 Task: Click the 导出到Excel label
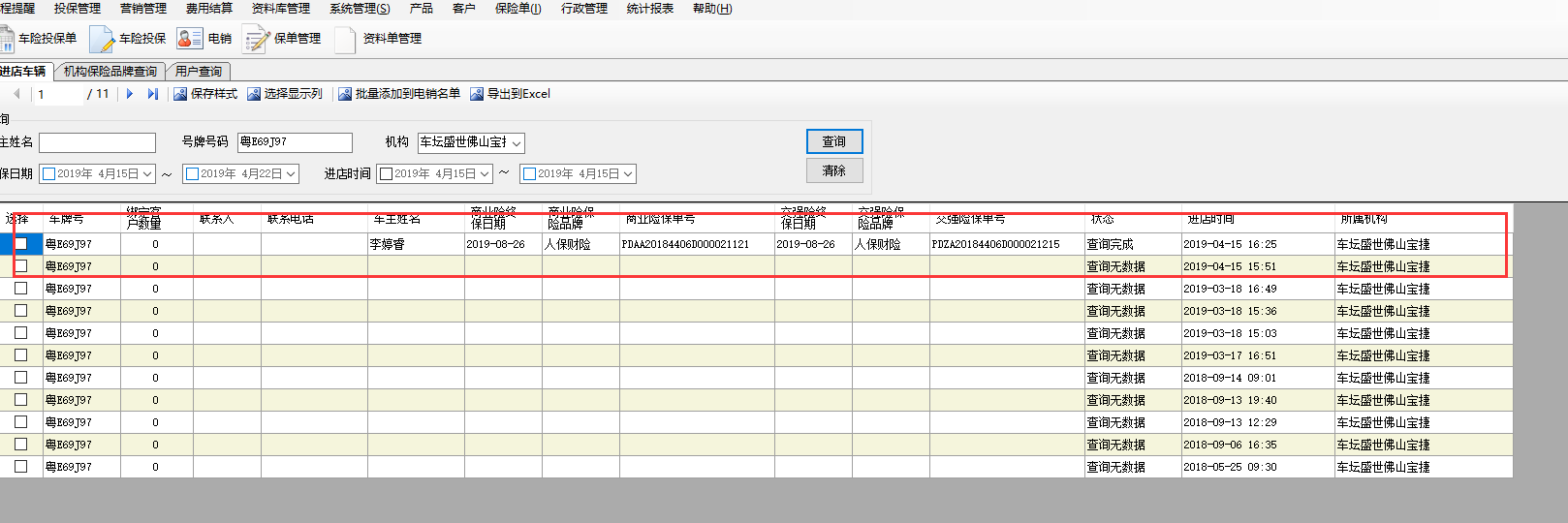518,94
